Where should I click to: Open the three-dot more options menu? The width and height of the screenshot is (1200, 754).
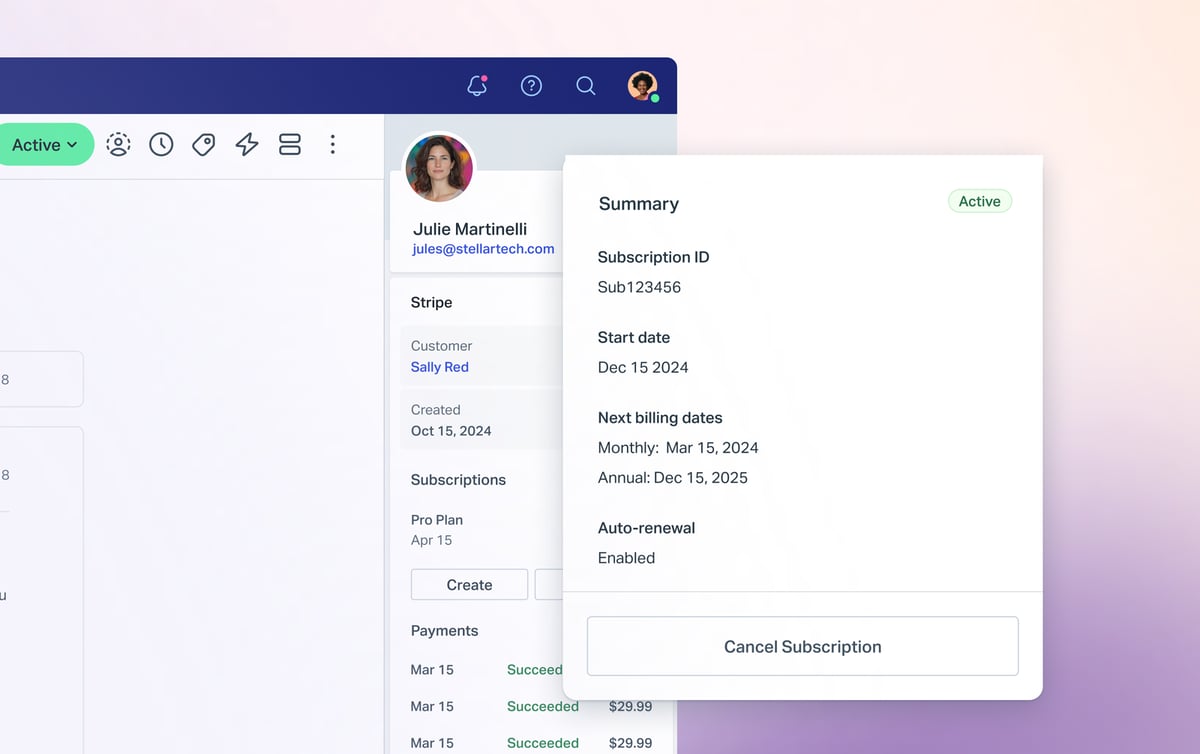333,145
